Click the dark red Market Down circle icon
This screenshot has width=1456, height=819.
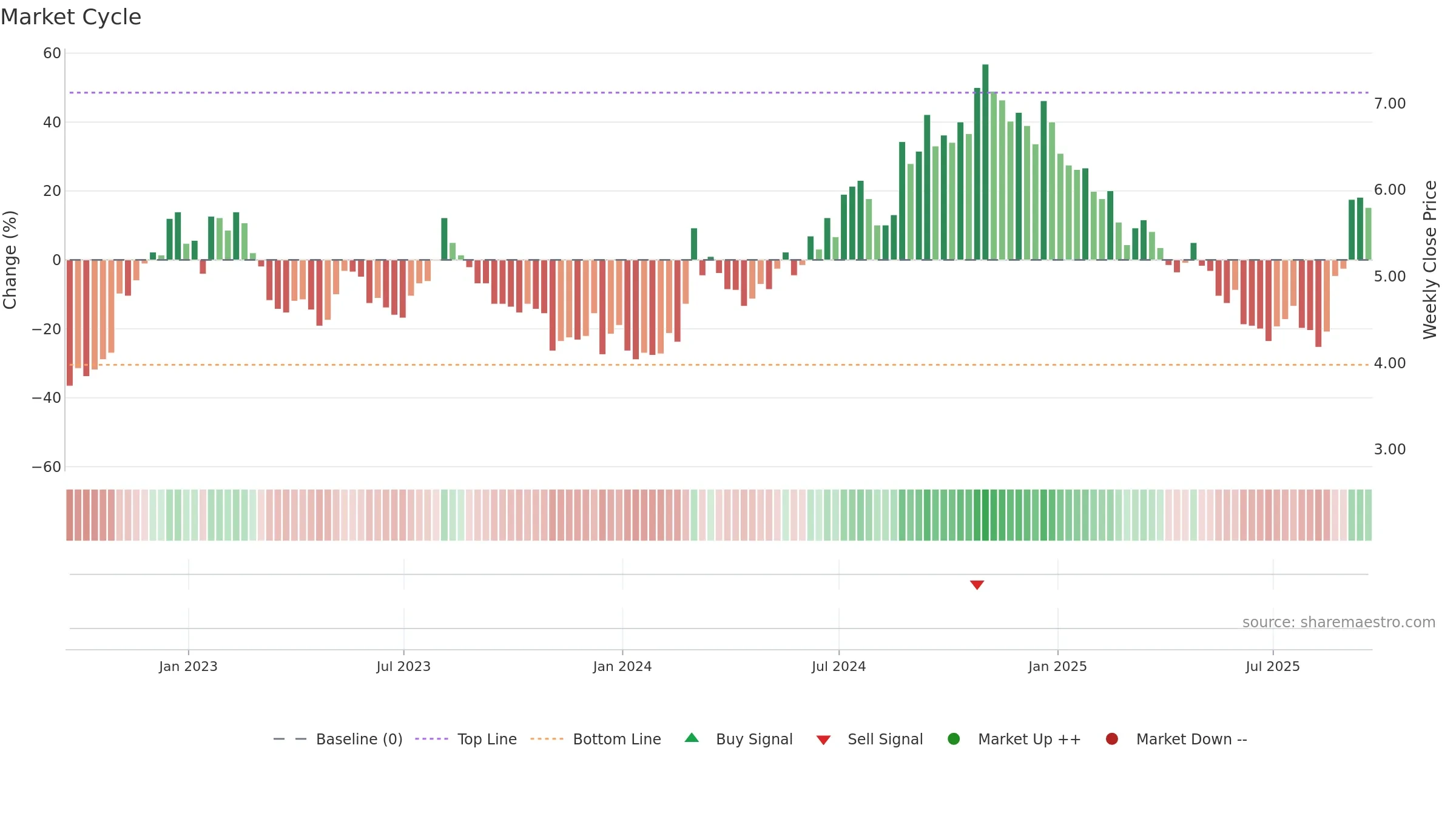coord(1112,739)
